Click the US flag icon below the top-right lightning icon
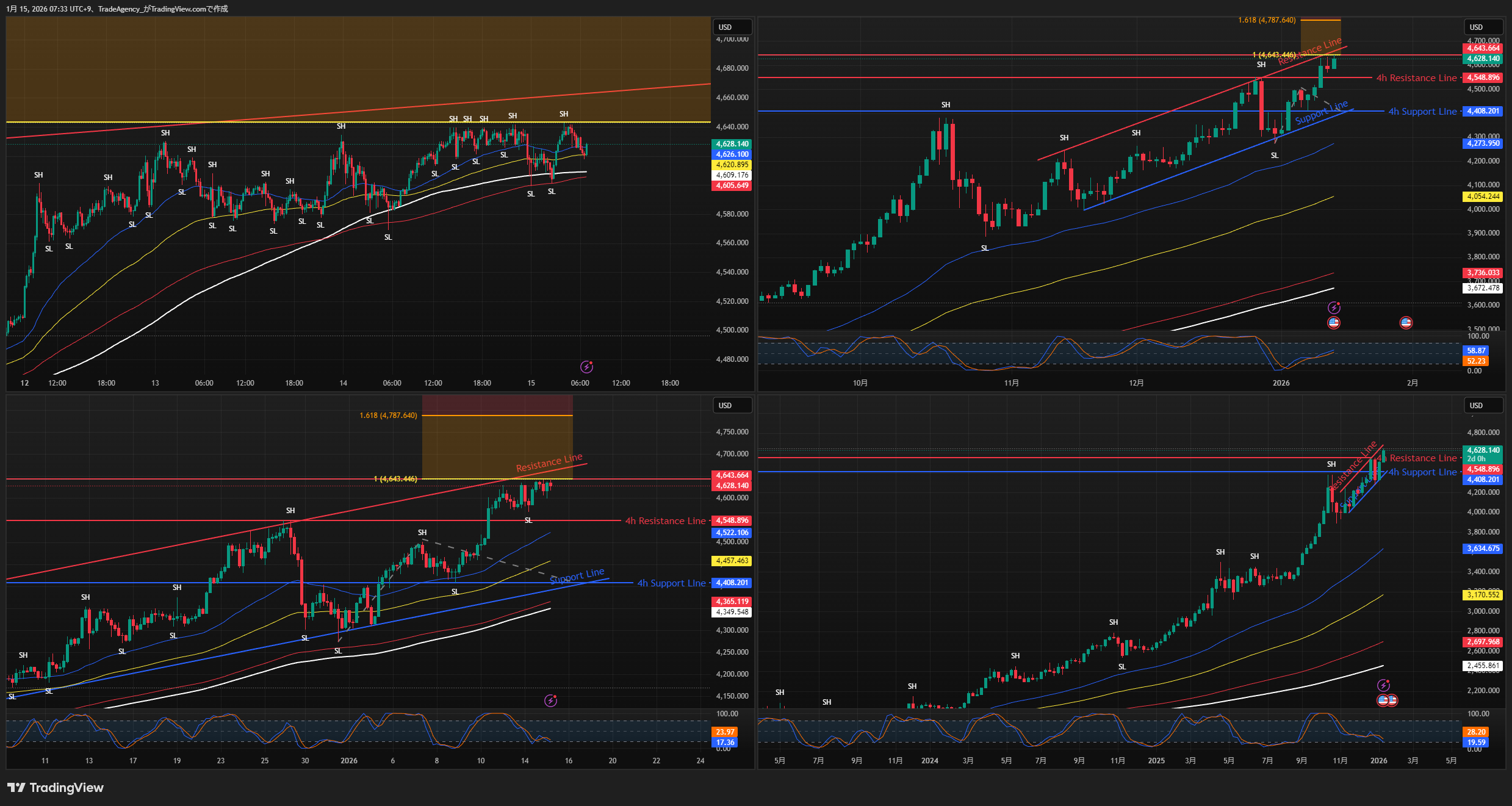Screen dimensions: 1512x806 coord(1334,323)
